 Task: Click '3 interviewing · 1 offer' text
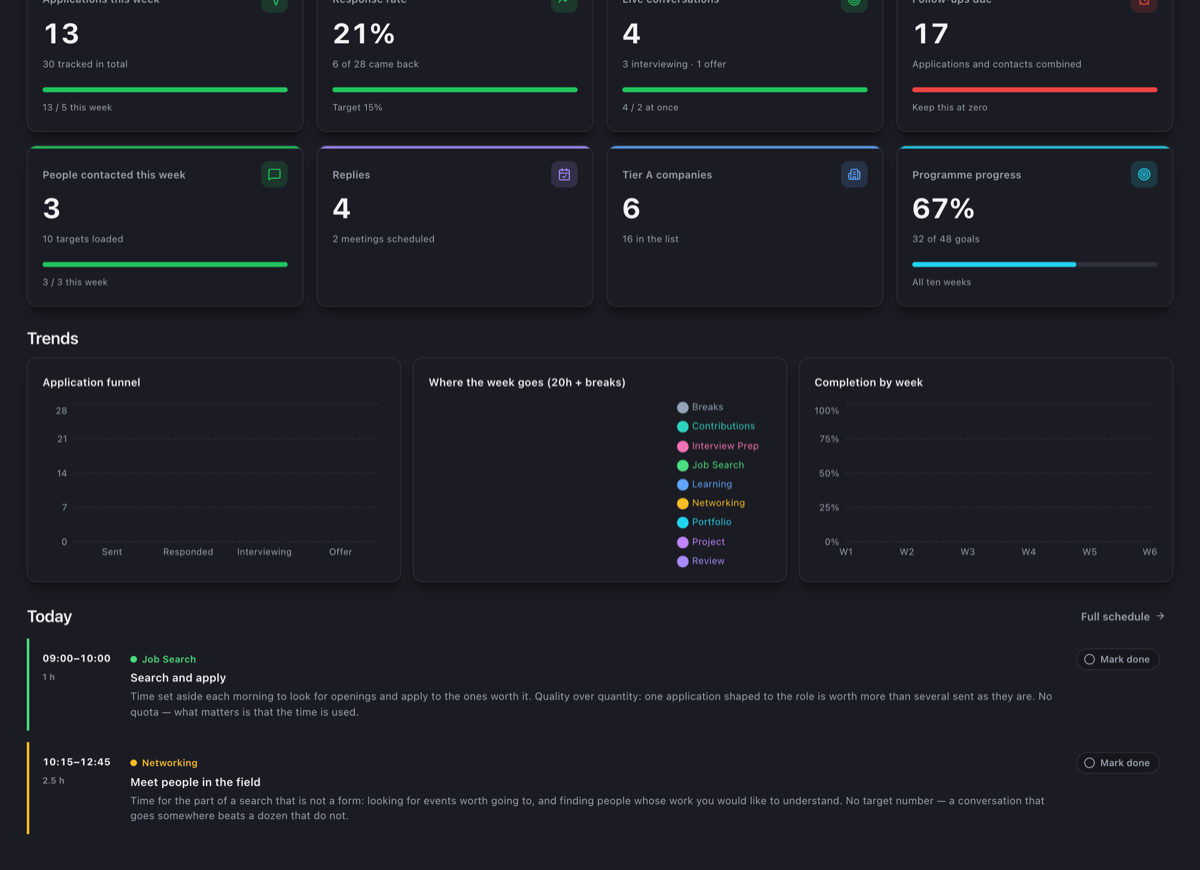click(674, 64)
